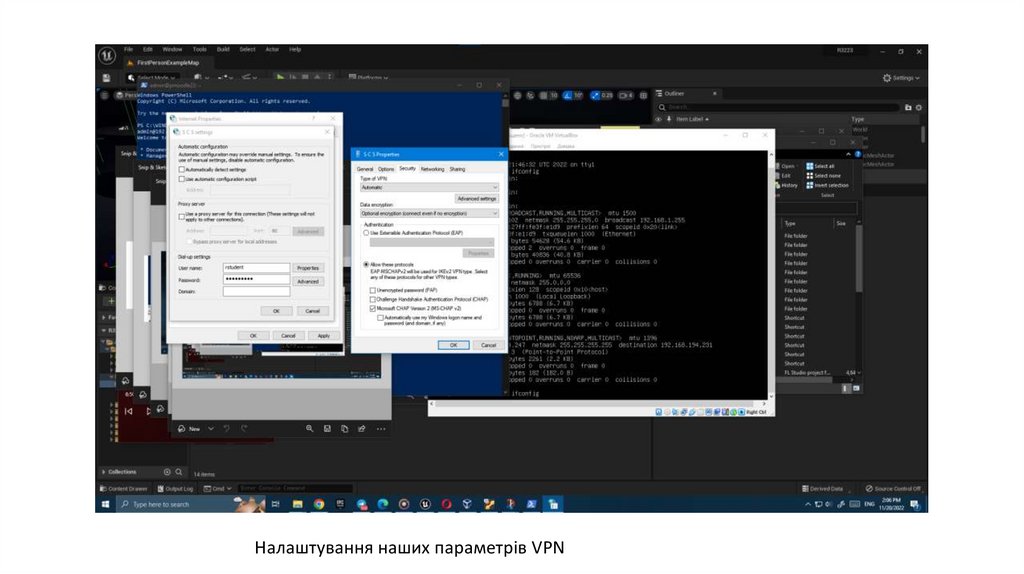Click save icon in Snip & Sketch toolbar
The image size is (1024, 574).
click(327, 428)
